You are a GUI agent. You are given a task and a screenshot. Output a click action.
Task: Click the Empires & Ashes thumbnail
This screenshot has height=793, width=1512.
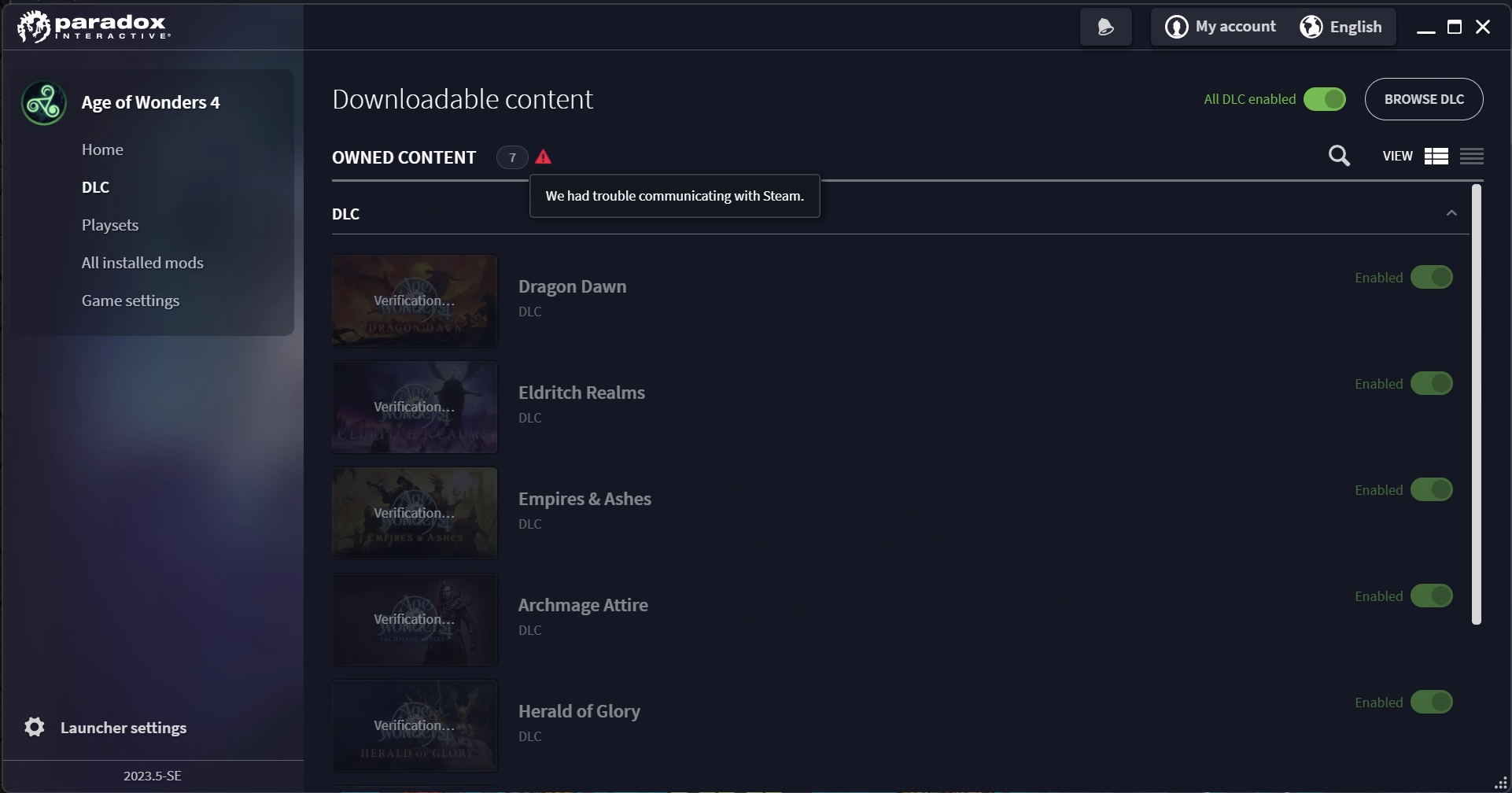(415, 513)
